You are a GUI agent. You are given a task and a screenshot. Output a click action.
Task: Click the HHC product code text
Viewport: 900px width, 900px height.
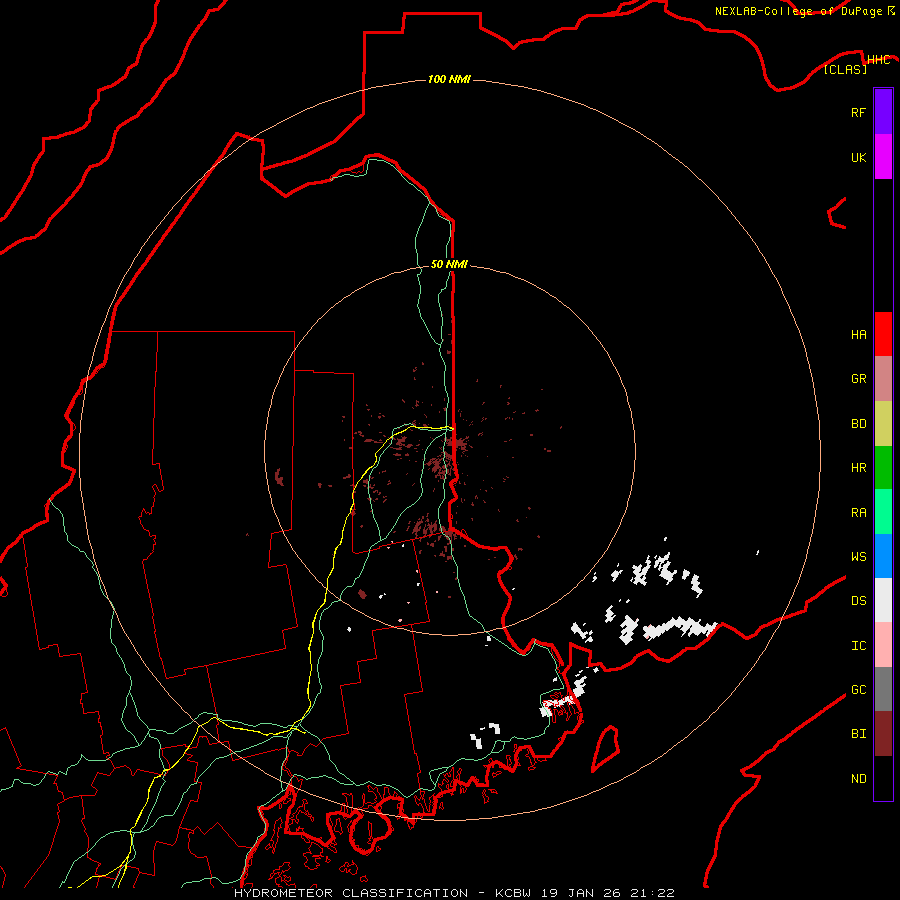pos(878,60)
